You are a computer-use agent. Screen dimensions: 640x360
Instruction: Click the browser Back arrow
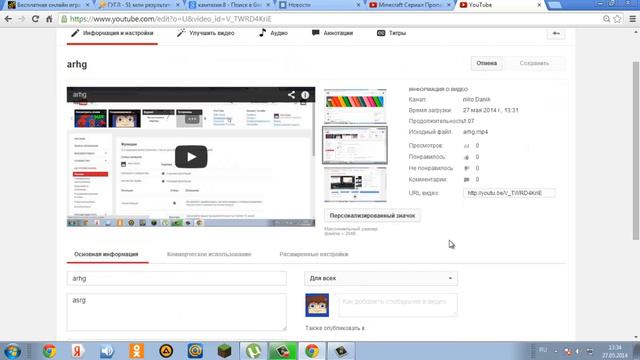click(x=8, y=19)
